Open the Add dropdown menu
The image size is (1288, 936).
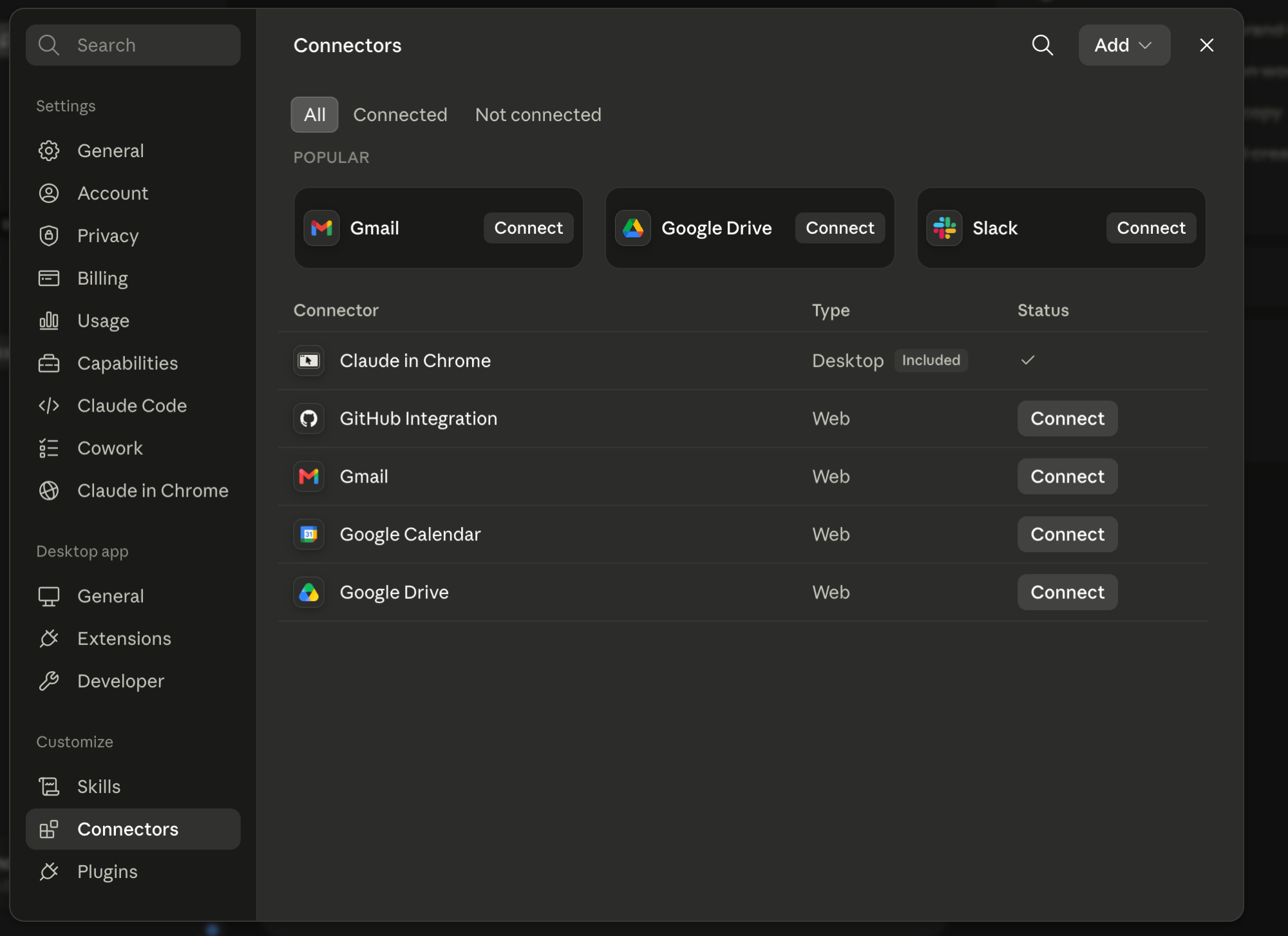[1124, 45]
